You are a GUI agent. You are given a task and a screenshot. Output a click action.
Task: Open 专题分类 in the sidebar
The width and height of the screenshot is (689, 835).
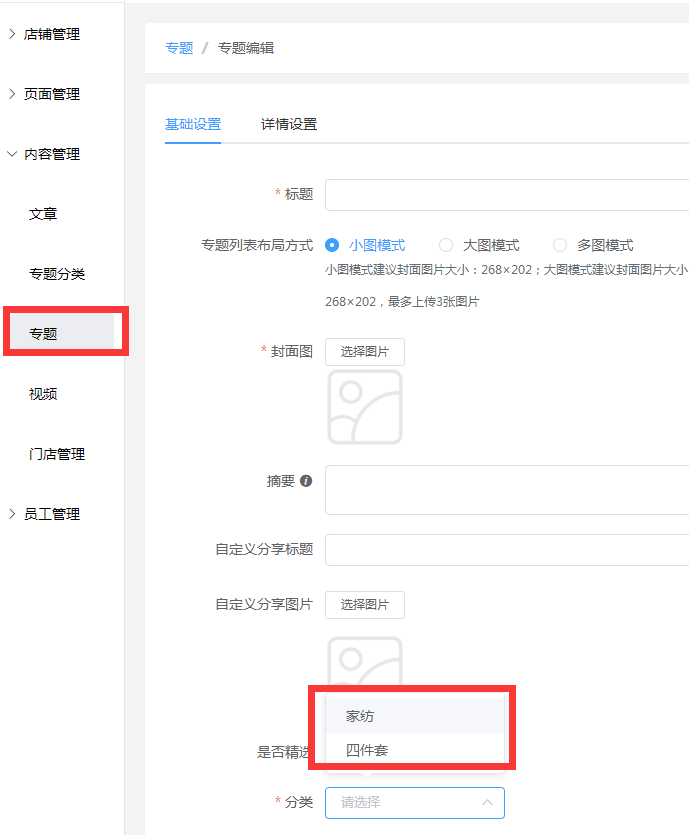coord(57,274)
